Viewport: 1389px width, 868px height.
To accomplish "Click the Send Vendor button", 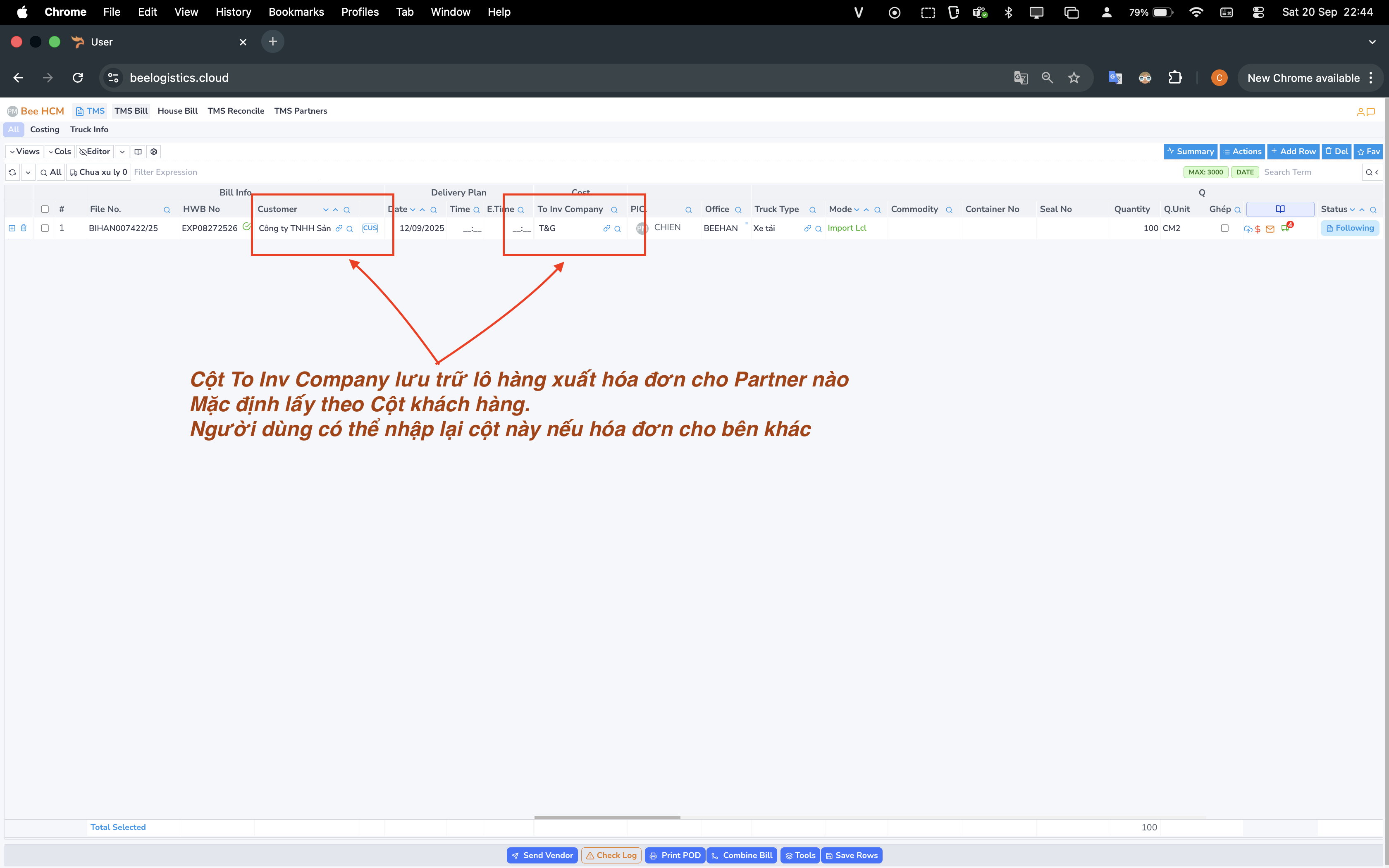I will (x=542, y=855).
